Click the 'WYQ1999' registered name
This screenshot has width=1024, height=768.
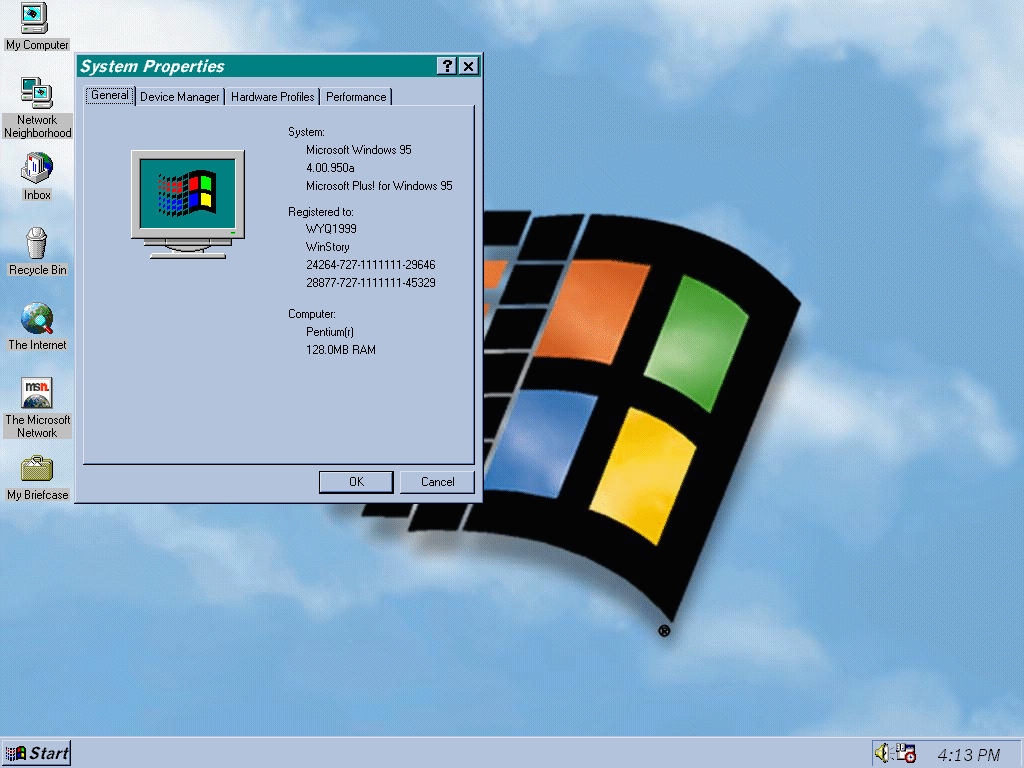[x=331, y=229]
